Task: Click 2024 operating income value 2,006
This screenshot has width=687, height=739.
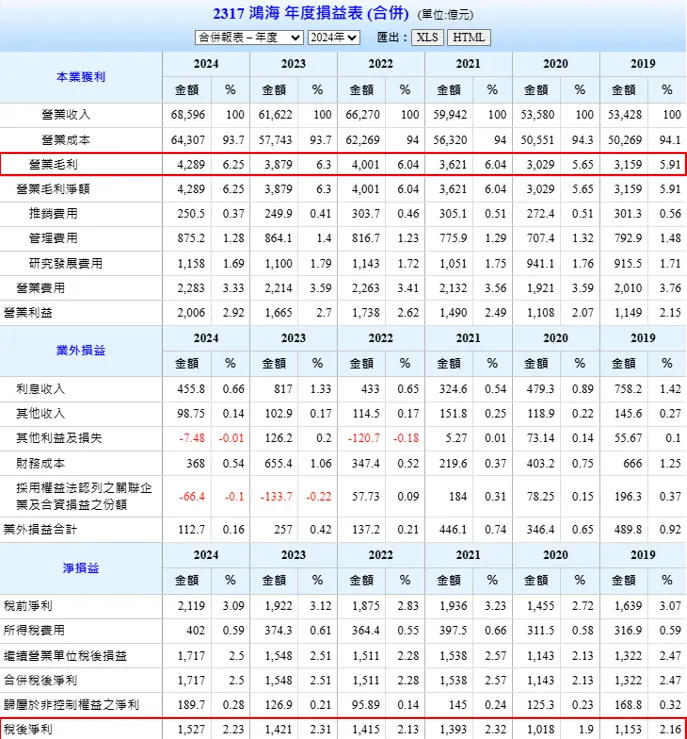Action: [191, 312]
